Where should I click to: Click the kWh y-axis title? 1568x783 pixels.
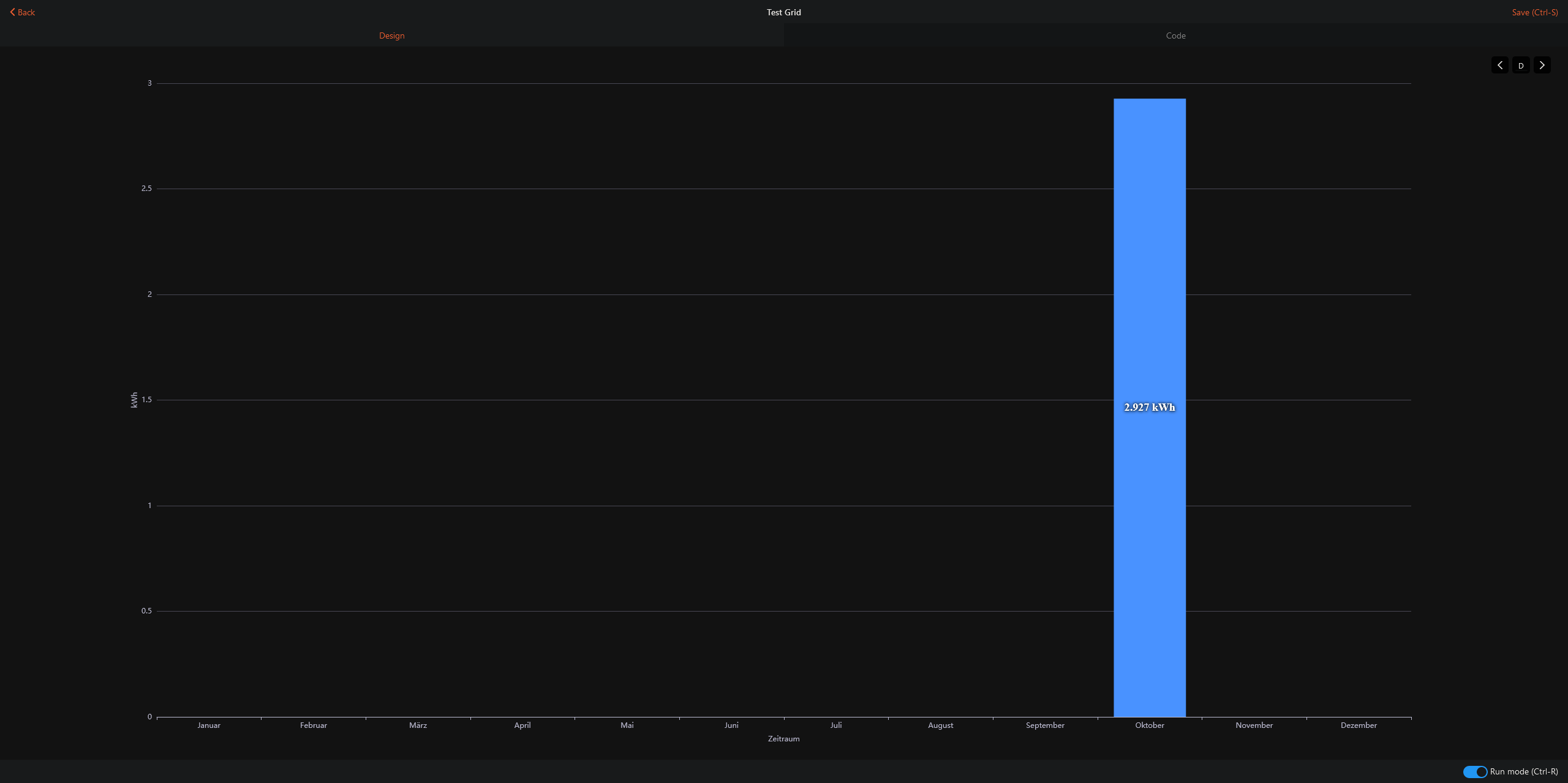134,400
